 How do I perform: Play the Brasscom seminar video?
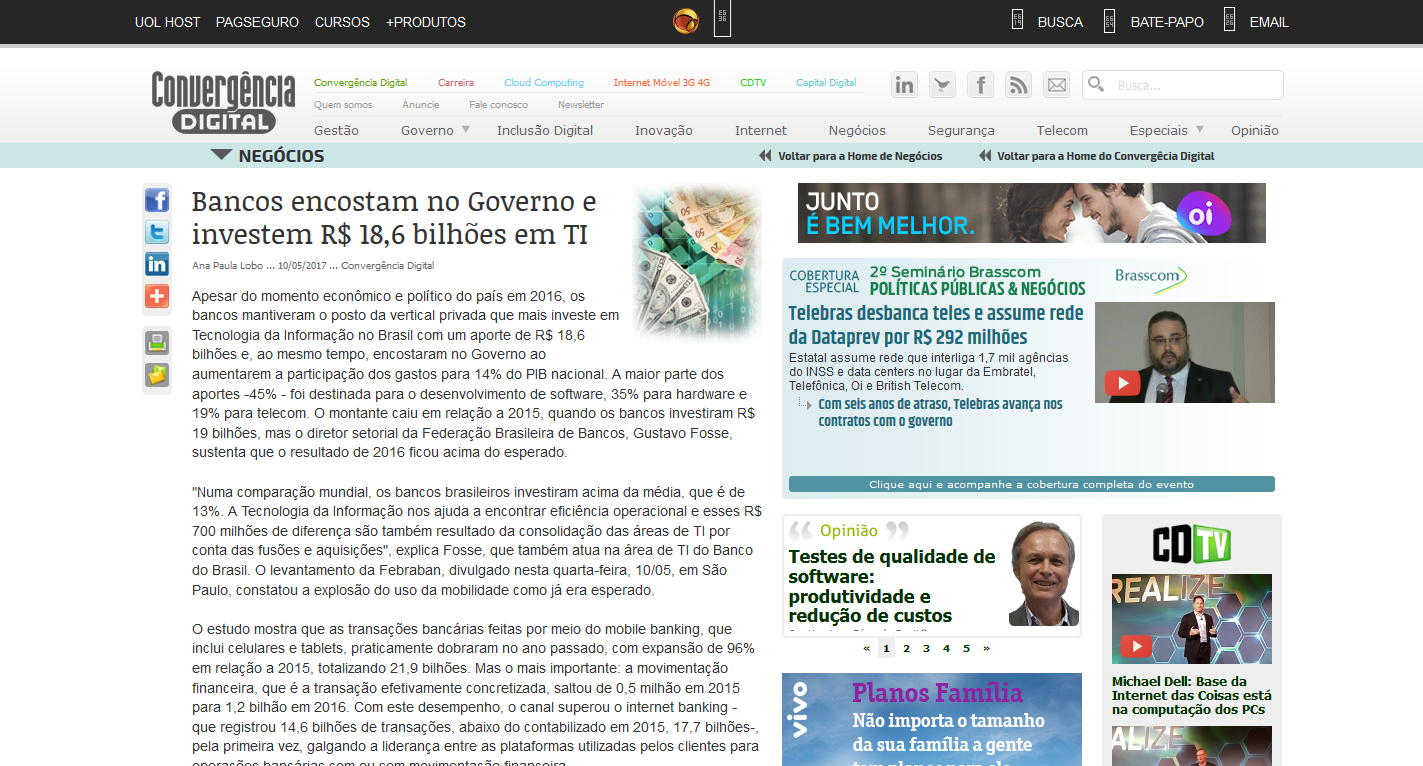1122,383
